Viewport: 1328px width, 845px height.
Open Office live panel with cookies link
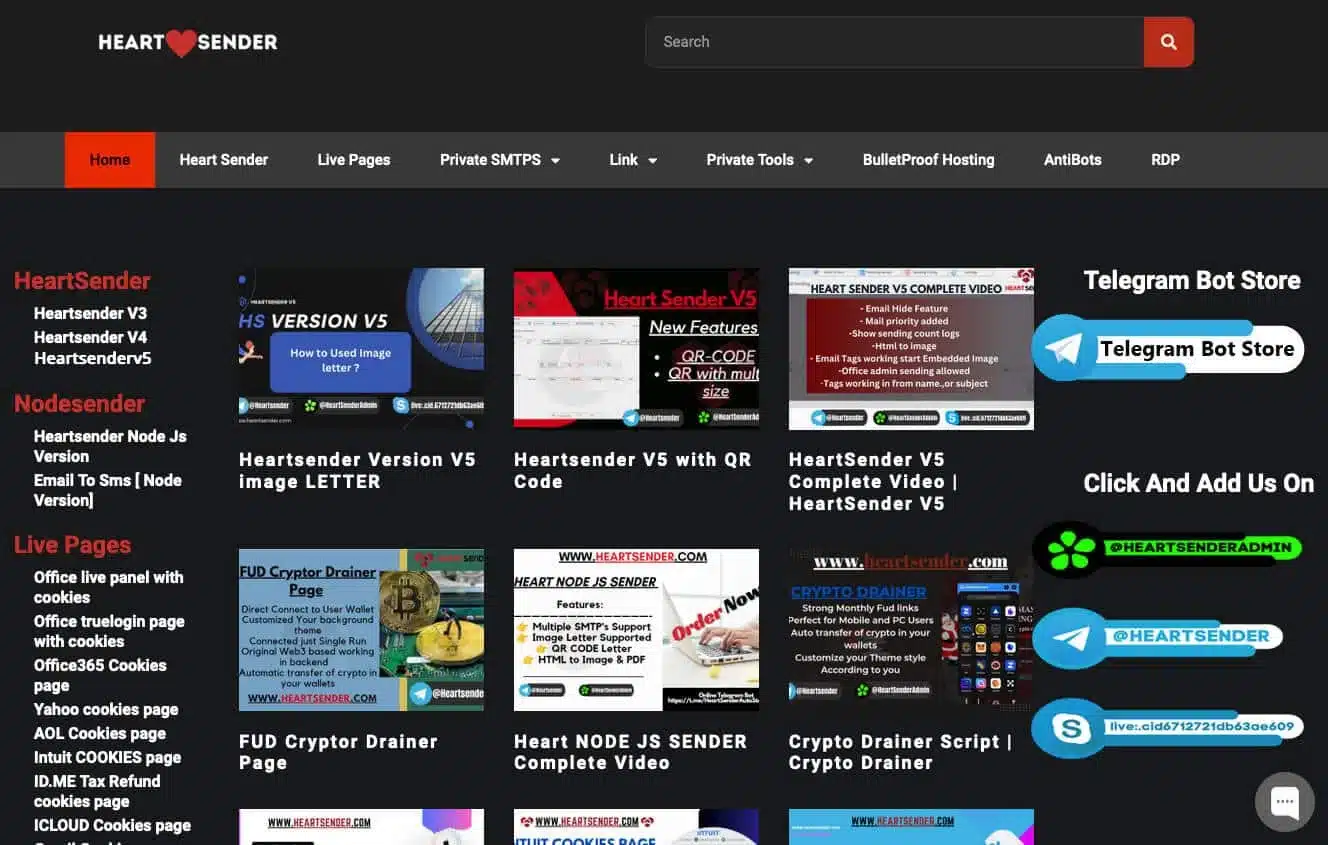tap(108, 587)
